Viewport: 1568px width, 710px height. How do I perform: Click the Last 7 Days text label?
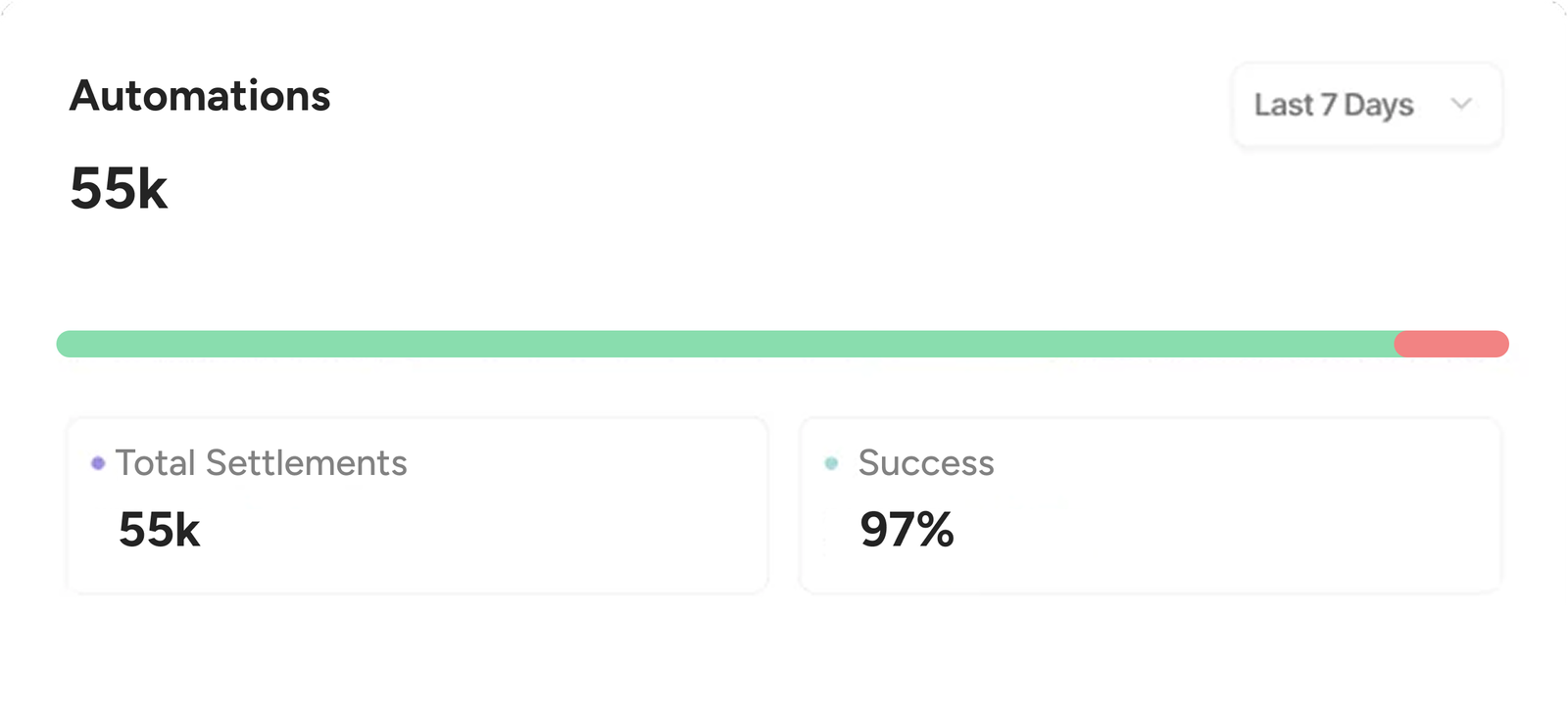pyautogui.click(x=1333, y=105)
